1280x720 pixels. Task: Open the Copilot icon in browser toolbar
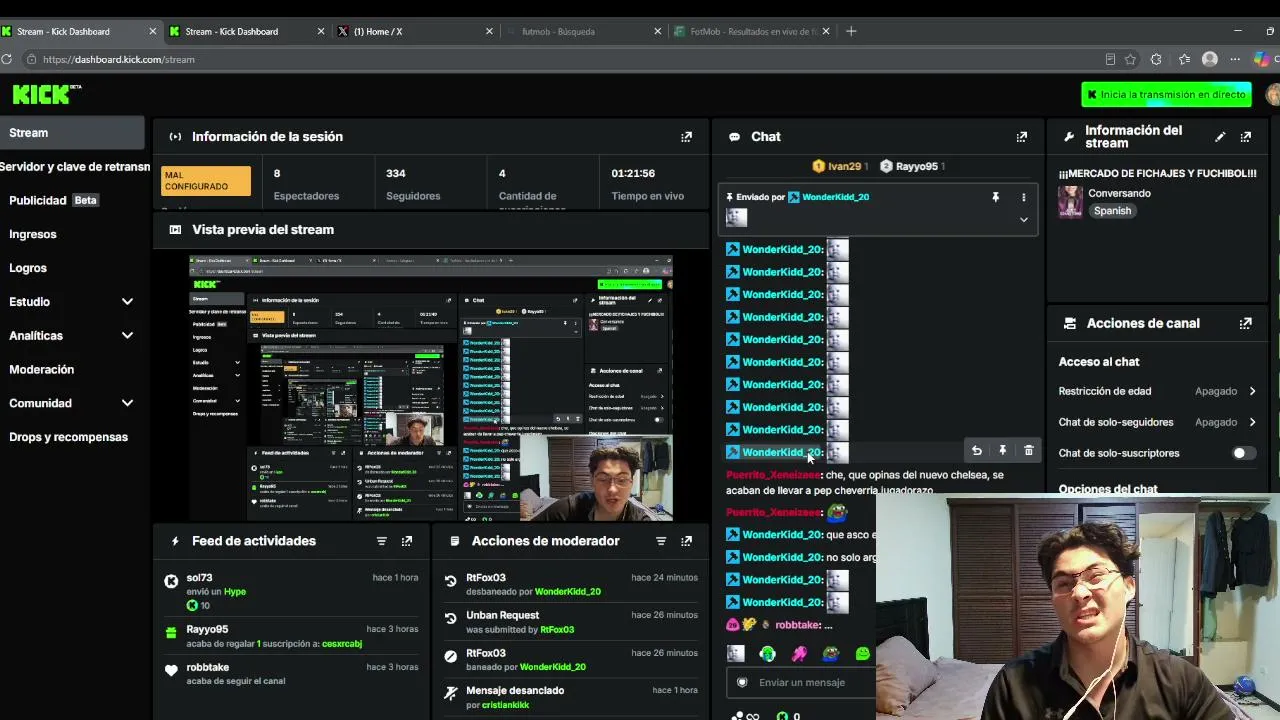click(x=1262, y=59)
